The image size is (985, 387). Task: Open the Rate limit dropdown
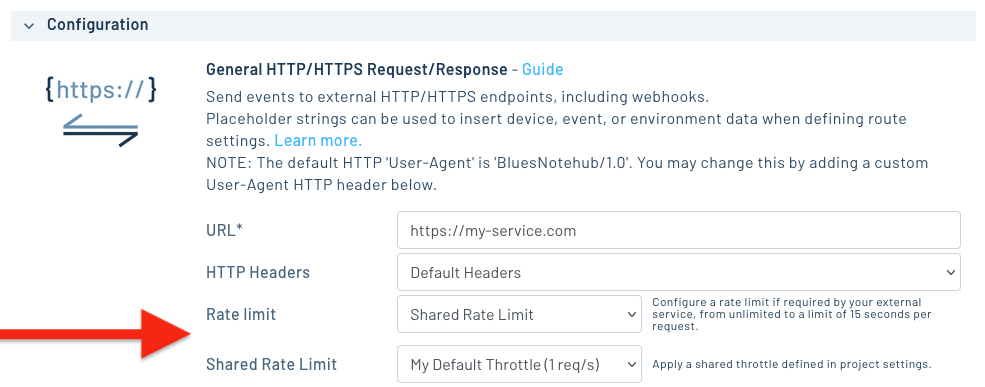pyautogui.click(x=519, y=314)
